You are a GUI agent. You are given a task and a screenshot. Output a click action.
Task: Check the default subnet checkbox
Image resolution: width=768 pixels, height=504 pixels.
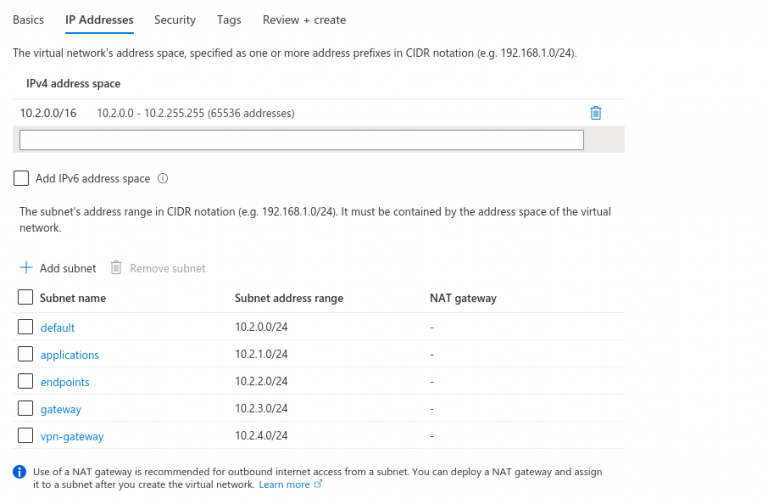(x=25, y=327)
